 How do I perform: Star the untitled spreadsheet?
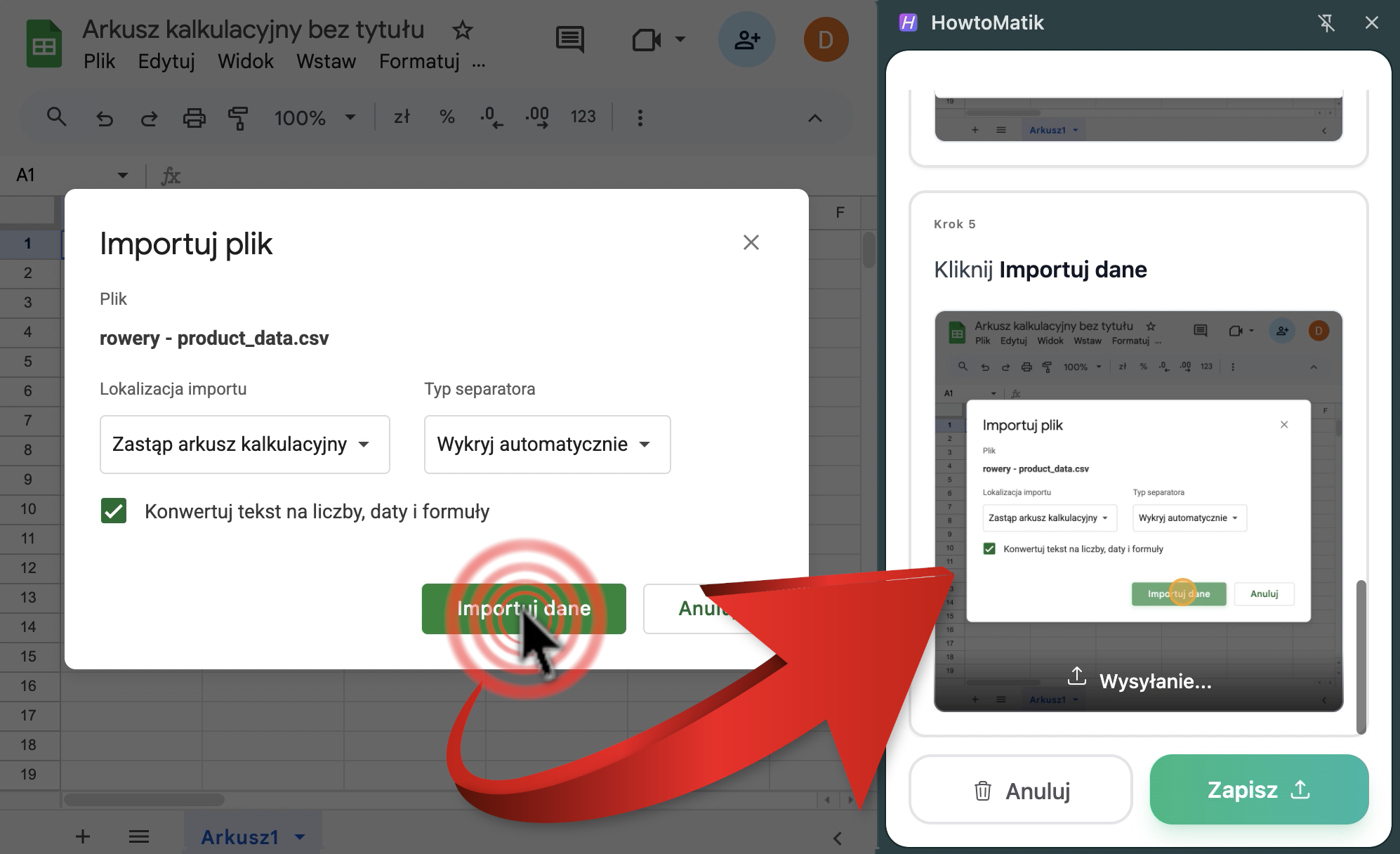pos(462,30)
